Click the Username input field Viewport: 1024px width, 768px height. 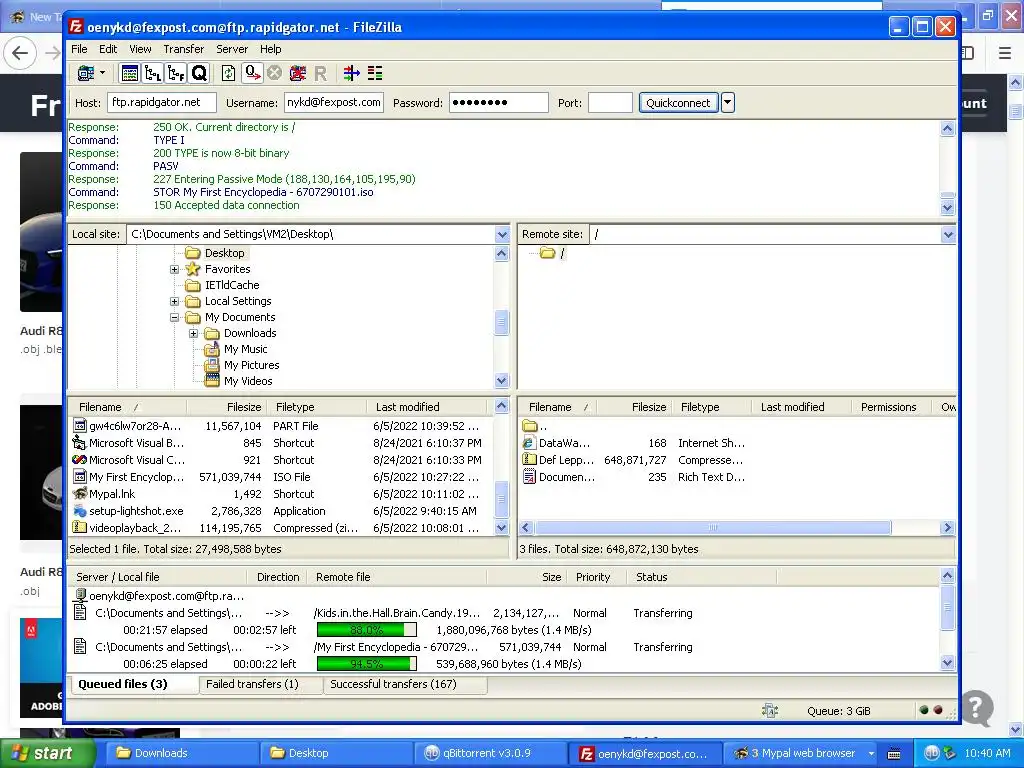point(334,103)
